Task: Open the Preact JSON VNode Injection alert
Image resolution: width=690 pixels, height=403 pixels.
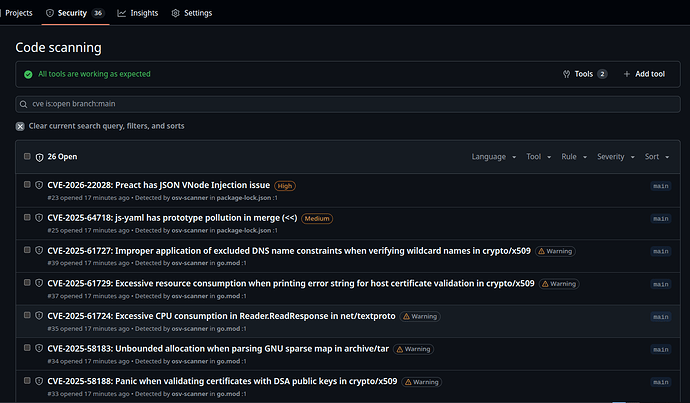Action: [159, 185]
